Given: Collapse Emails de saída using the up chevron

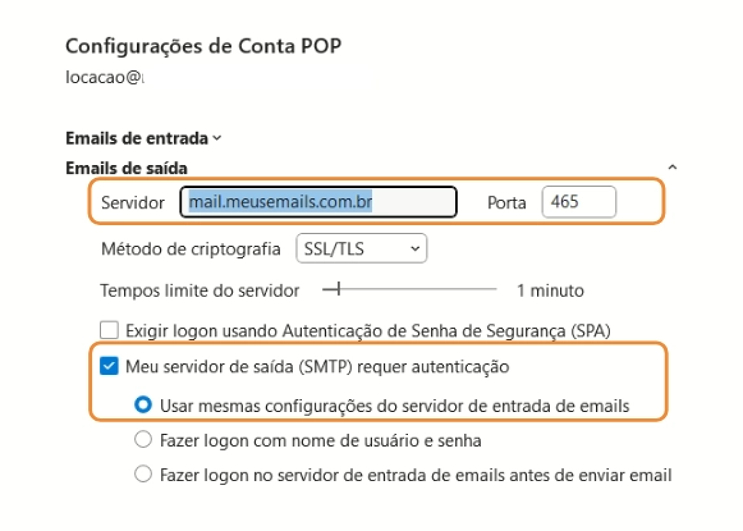Looking at the screenshot, I should tap(673, 168).
